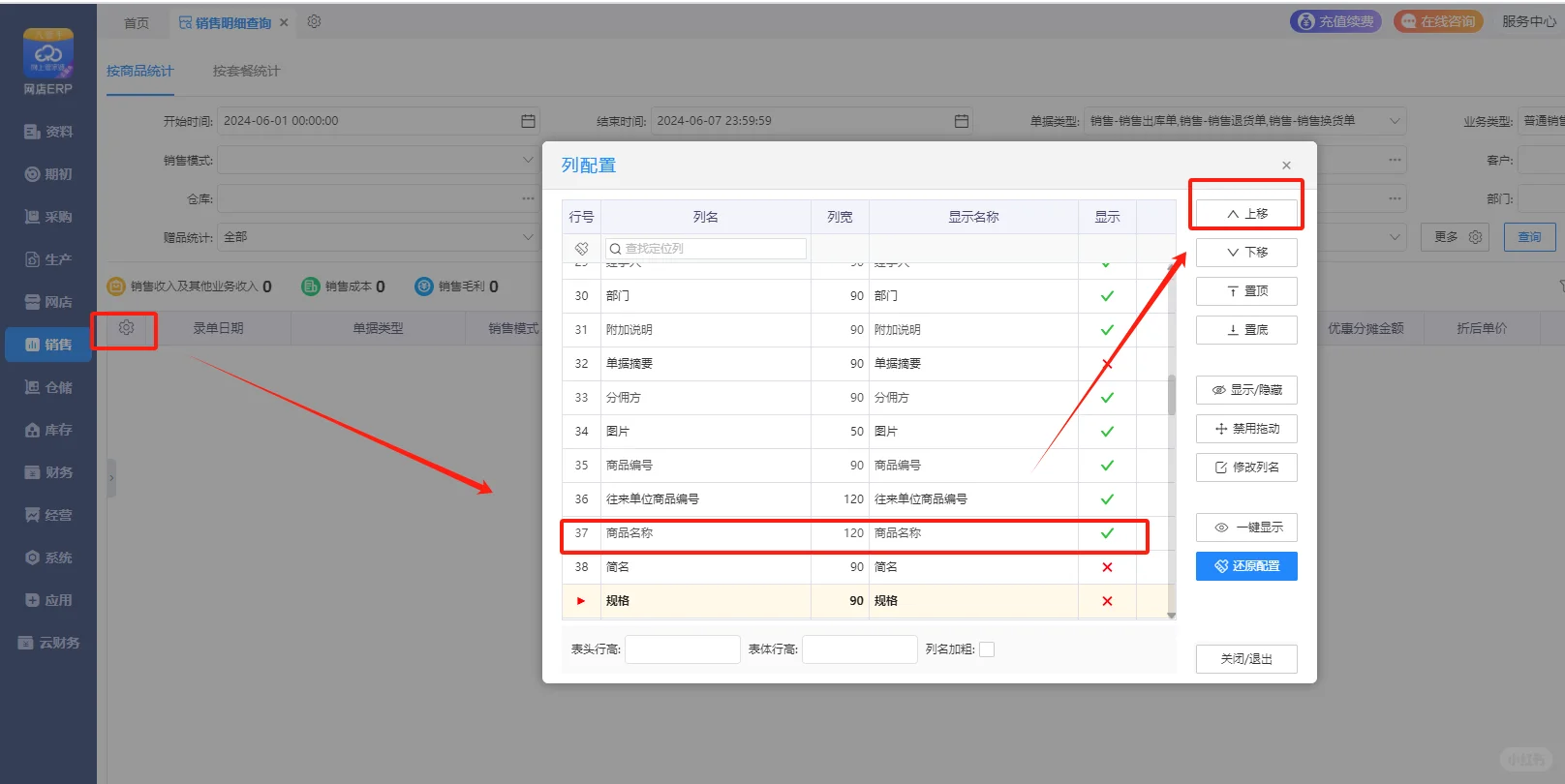Click the 销售毛利 summary icon

(x=424, y=286)
